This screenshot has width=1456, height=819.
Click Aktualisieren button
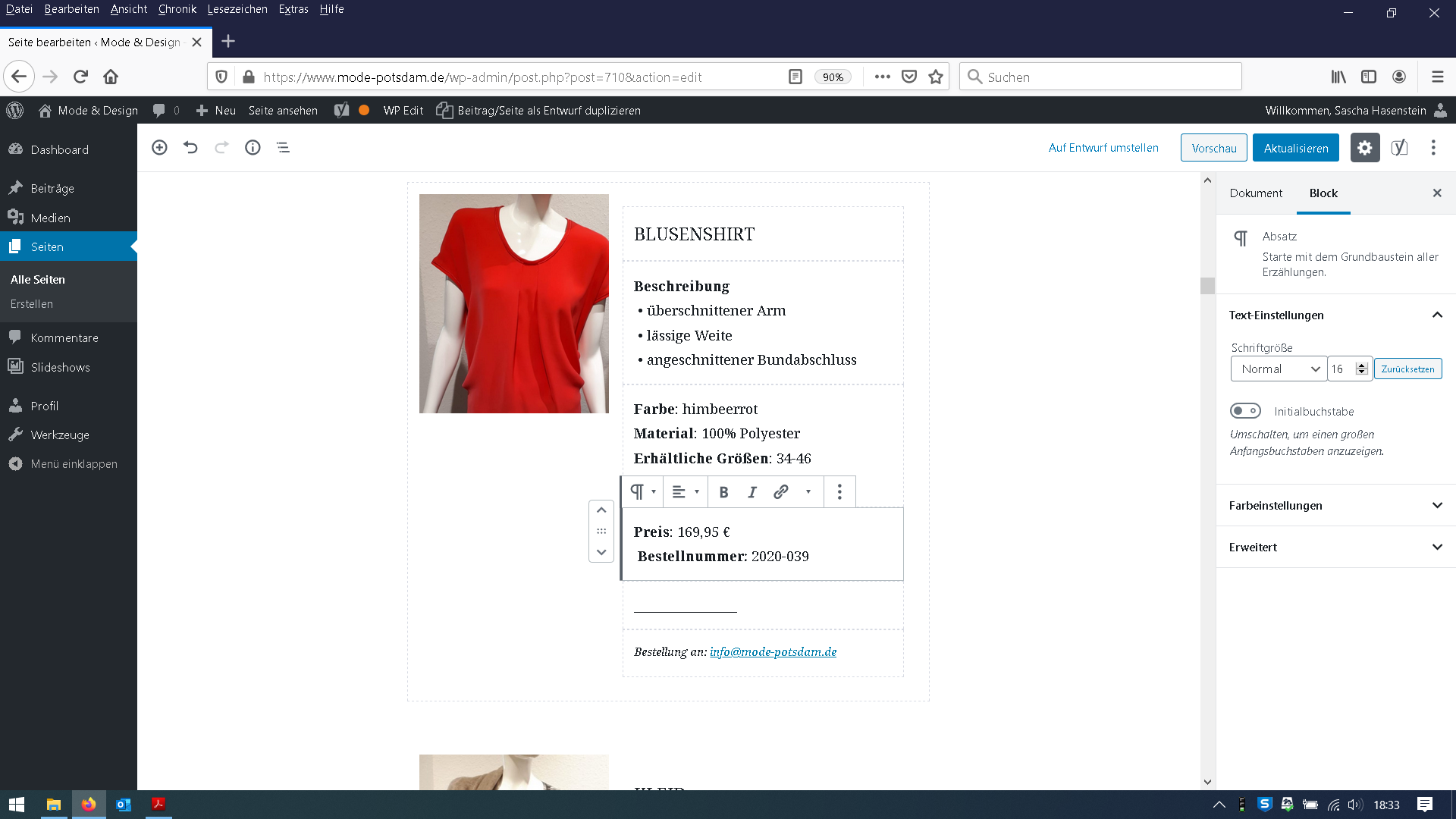coord(1296,148)
